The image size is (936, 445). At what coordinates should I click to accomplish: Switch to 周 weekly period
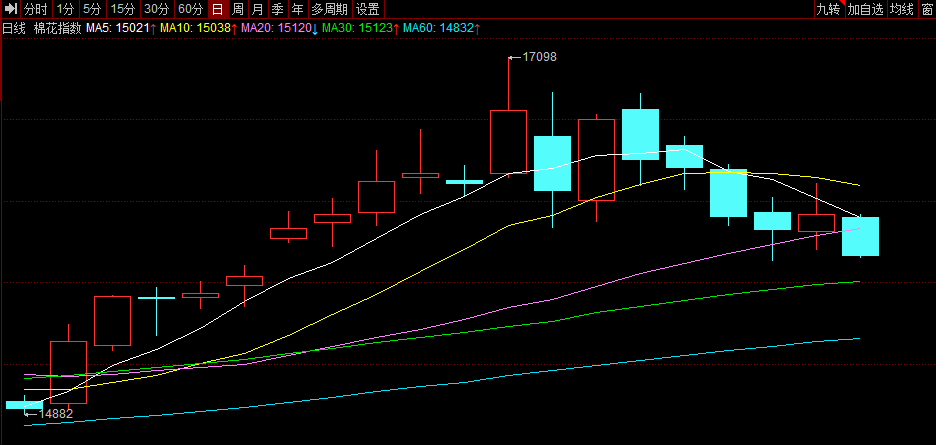click(x=238, y=8)
